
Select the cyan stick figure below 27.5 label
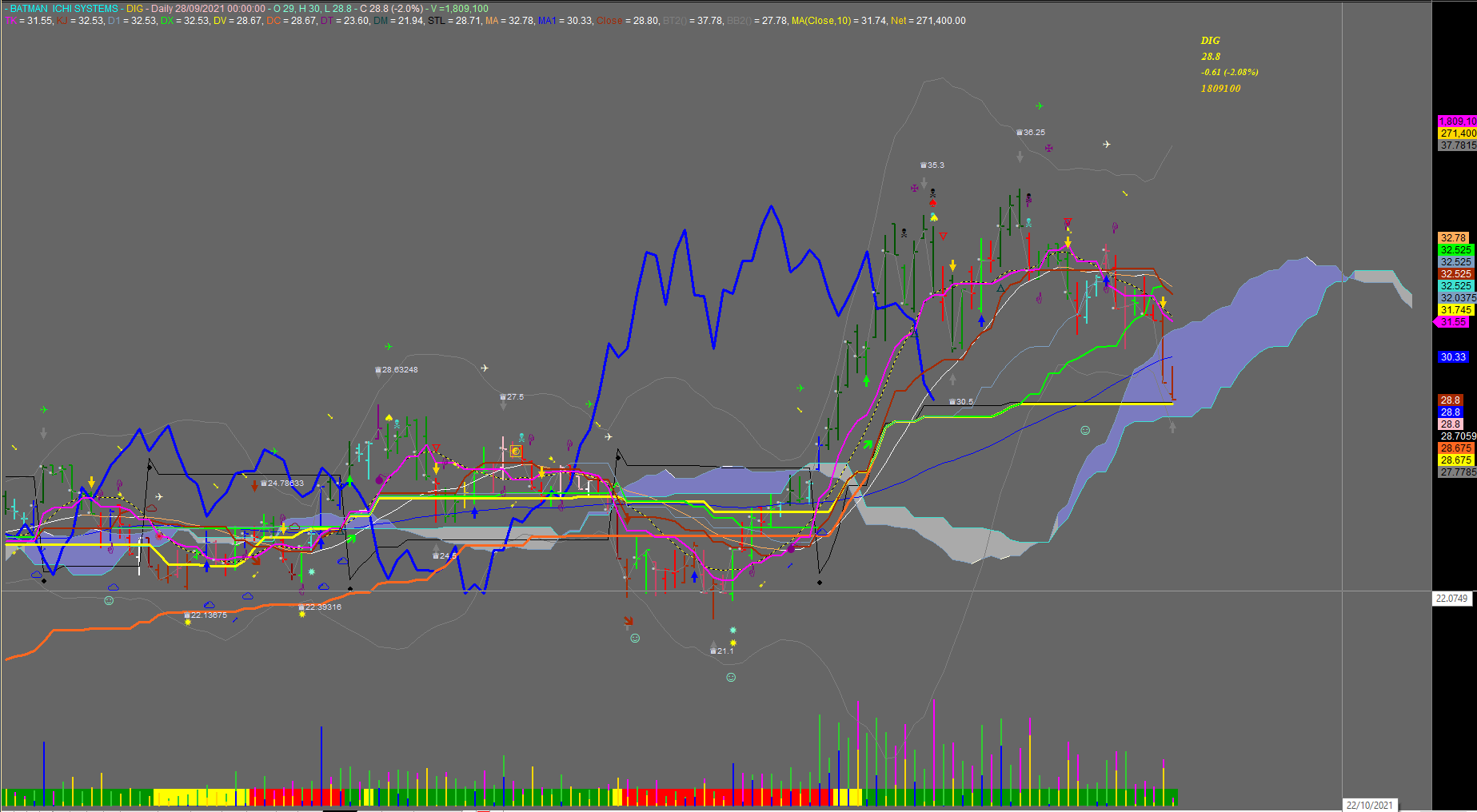[521, 438]
